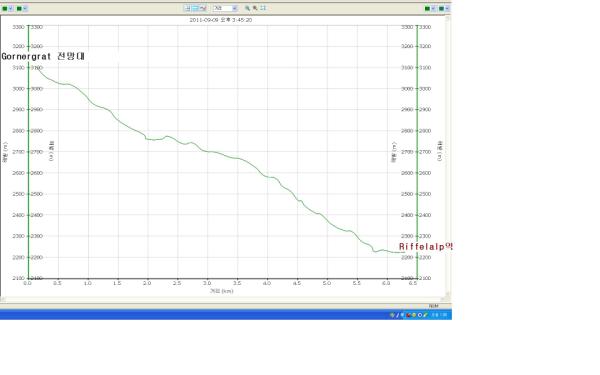Click the fit-to-window icon beside the magnifiers
Screen dimensions: 600x375
263,8
